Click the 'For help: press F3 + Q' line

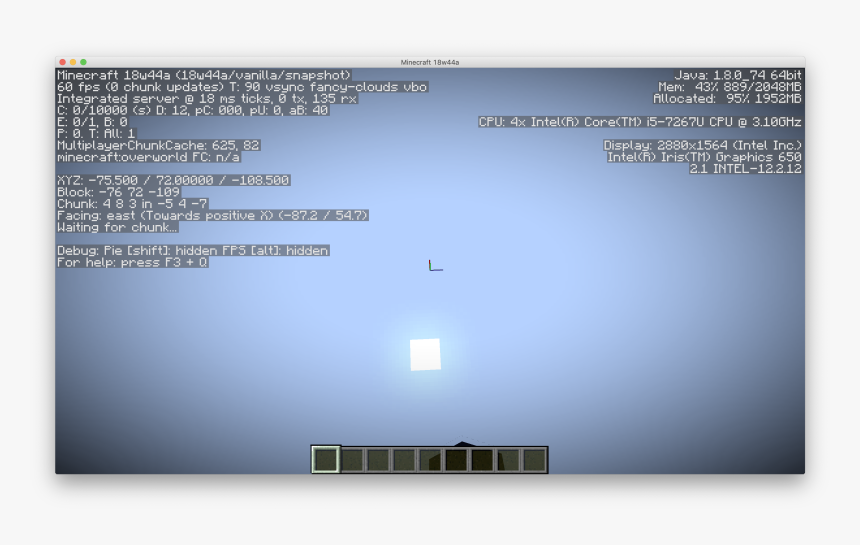(x=132, y=262)
